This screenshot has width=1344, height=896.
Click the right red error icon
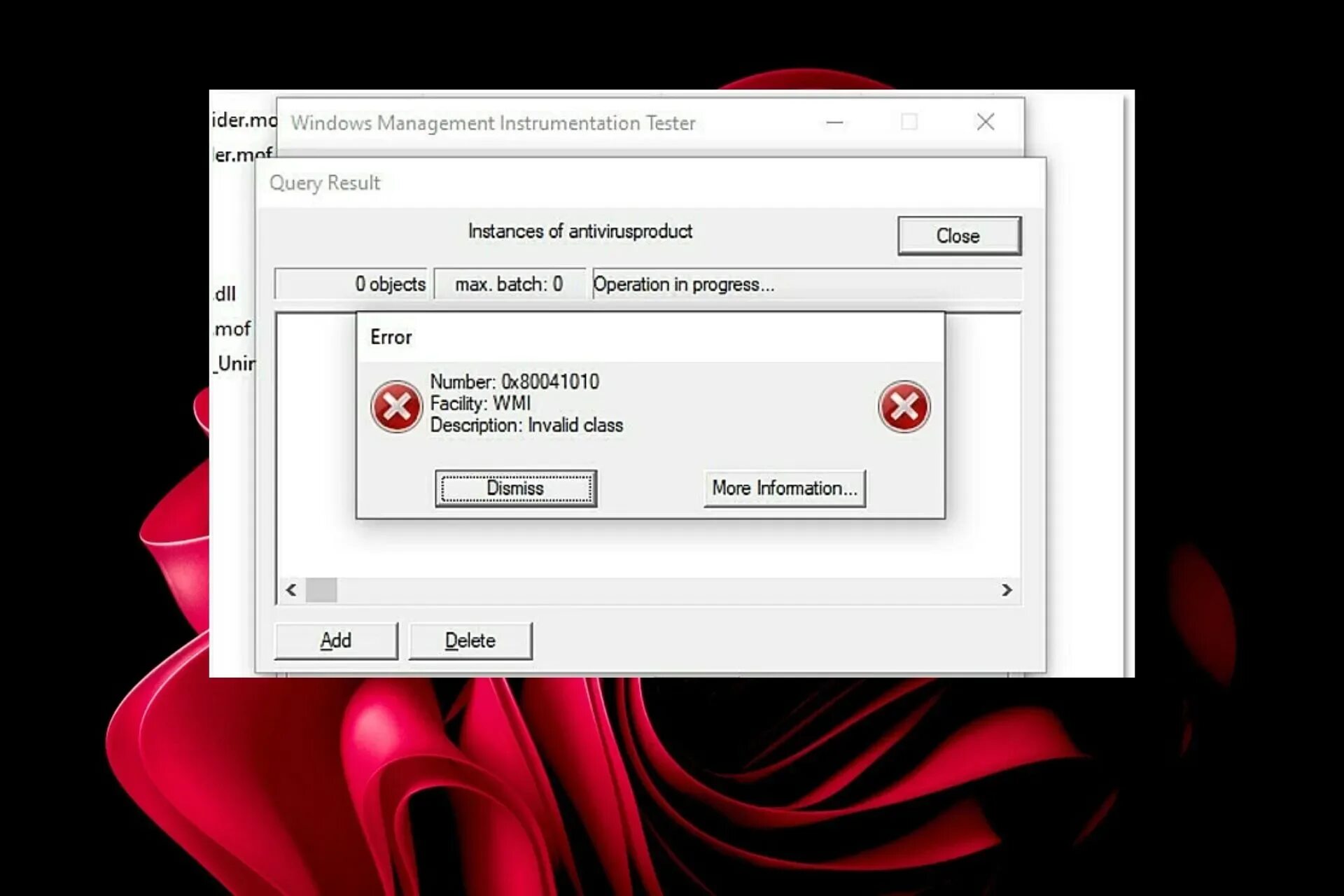pyautogui.click(x=904, y=407)
